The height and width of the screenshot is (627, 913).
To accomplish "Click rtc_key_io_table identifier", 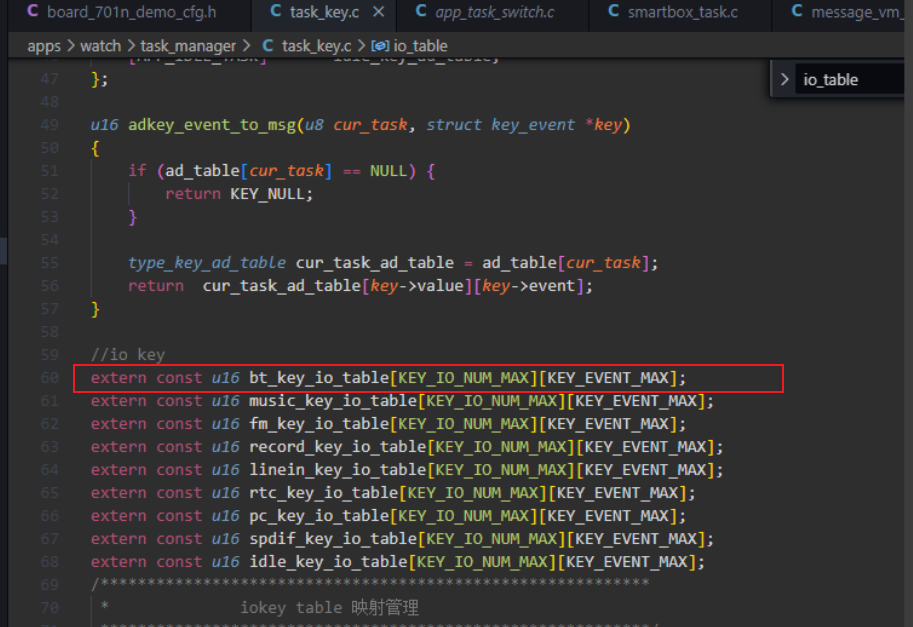I will pyautogui.click(x=324, y=493).
